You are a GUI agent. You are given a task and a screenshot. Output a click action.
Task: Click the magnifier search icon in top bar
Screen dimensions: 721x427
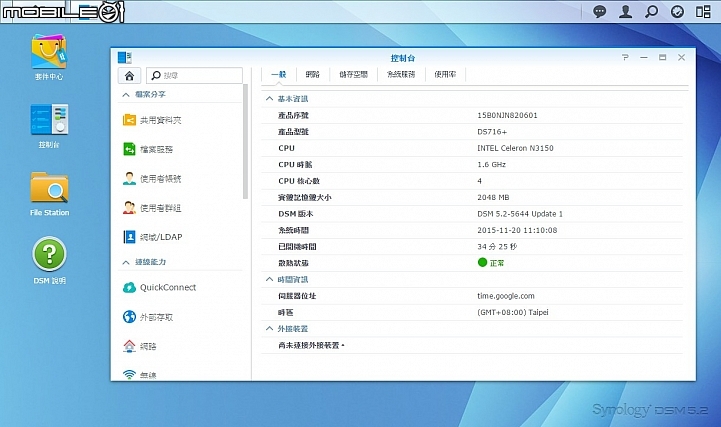click(651, 11)
